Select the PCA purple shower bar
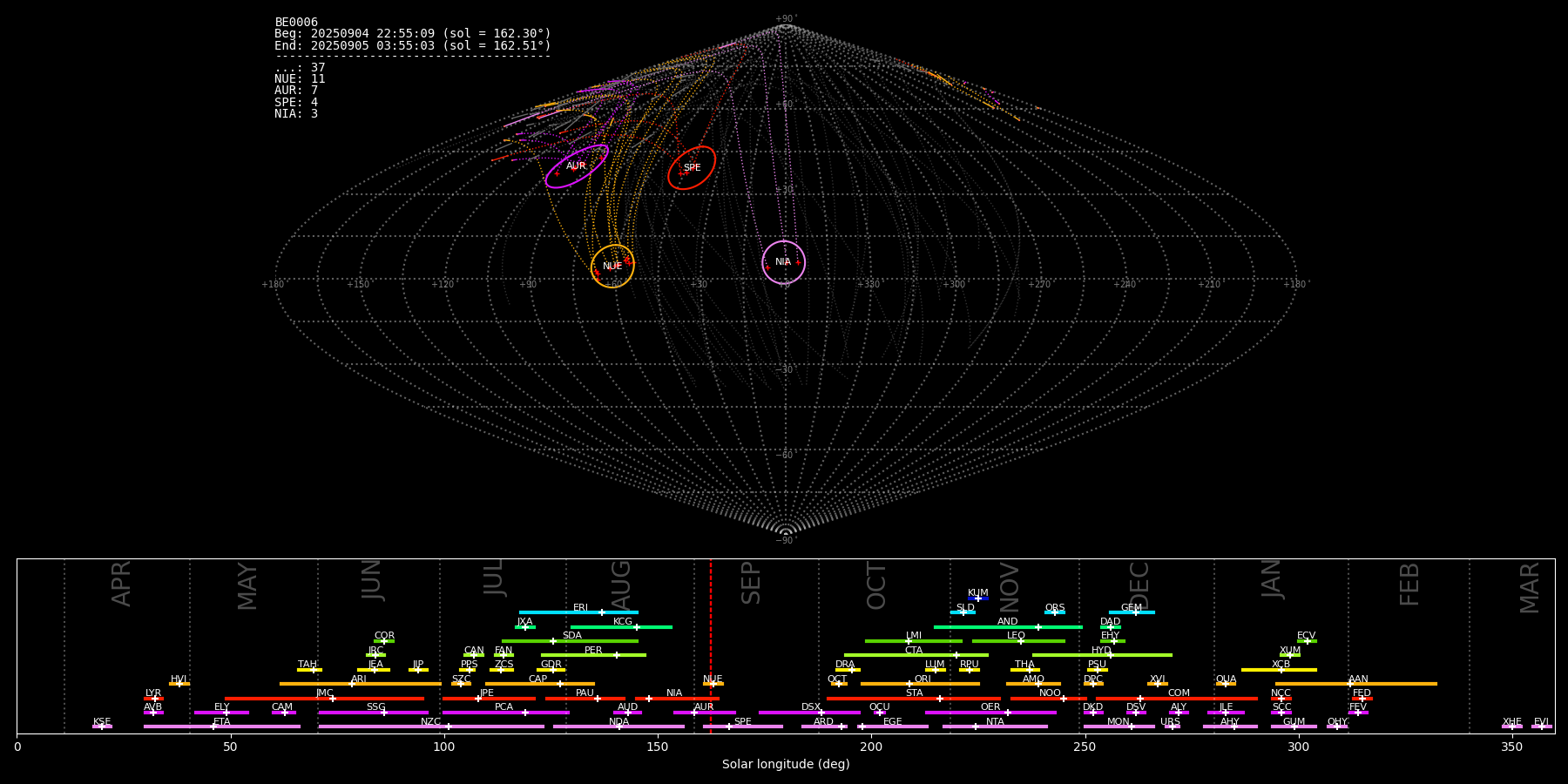Image resolution: width=1568 pixels, height=784 pixels. point(505,713)
